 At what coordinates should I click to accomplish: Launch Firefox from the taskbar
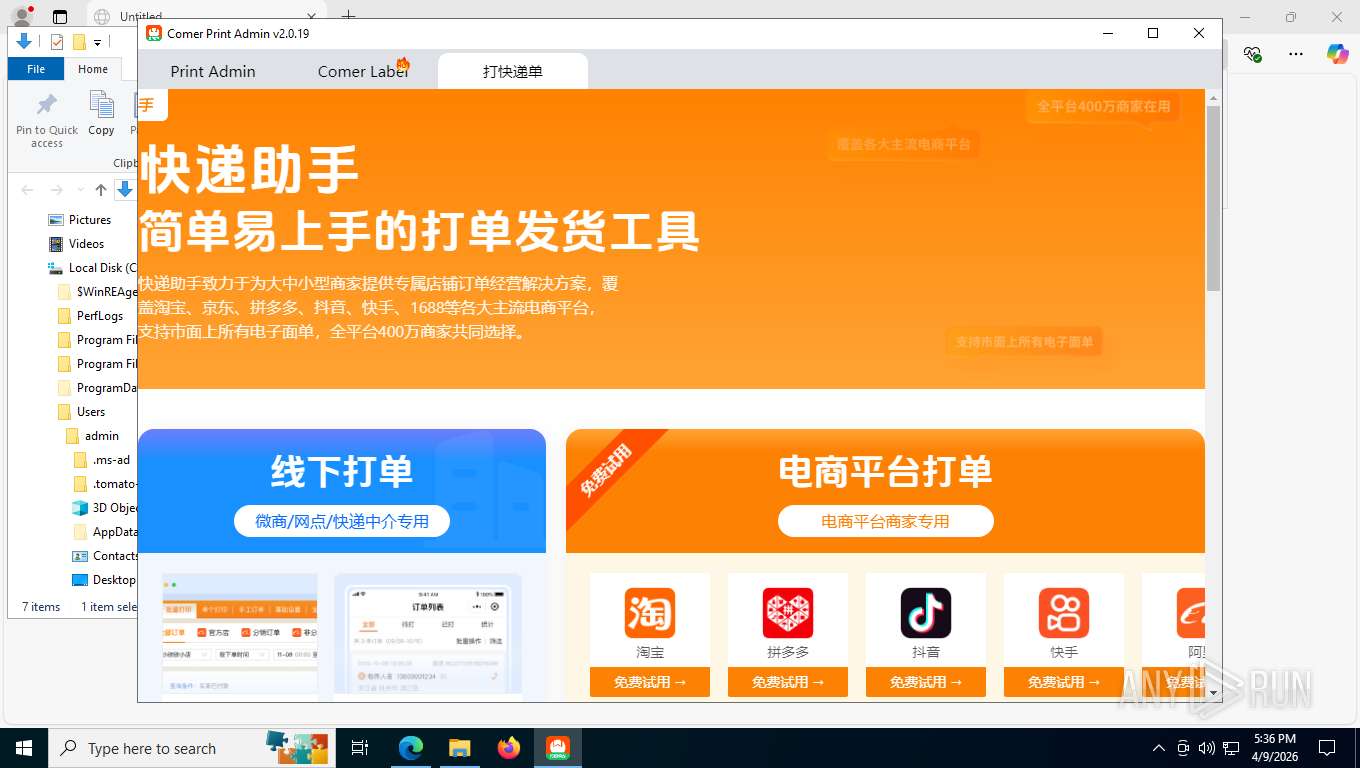509,747
